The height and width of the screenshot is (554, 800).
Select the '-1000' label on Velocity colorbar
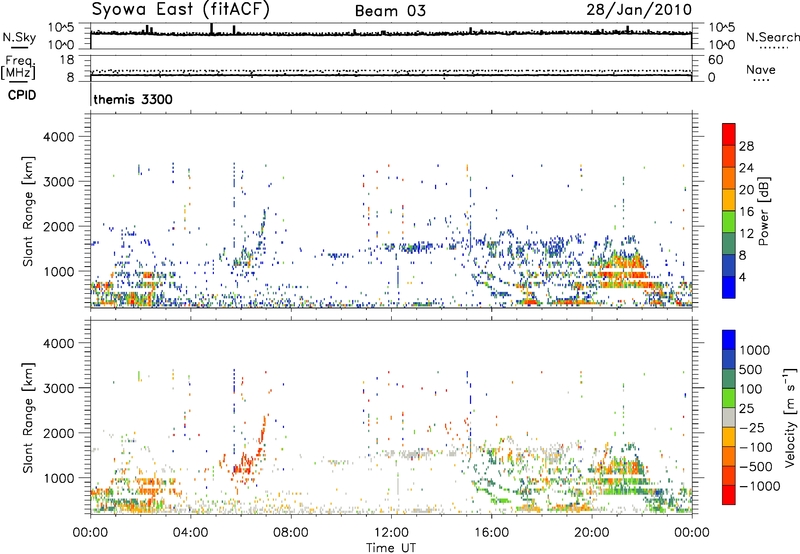[759, 486]
